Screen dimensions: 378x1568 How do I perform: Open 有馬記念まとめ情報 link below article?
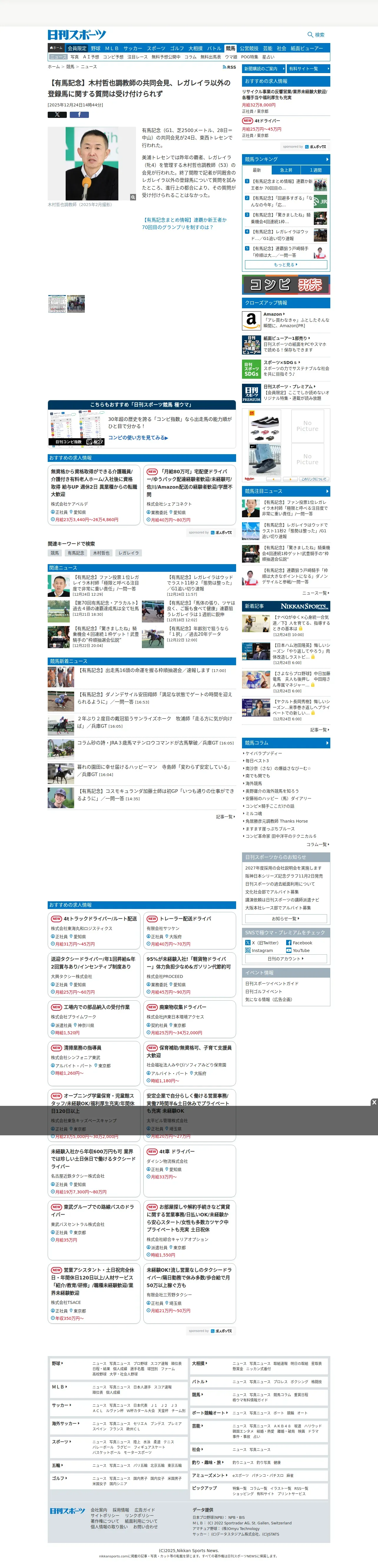(x=184, y=223)
